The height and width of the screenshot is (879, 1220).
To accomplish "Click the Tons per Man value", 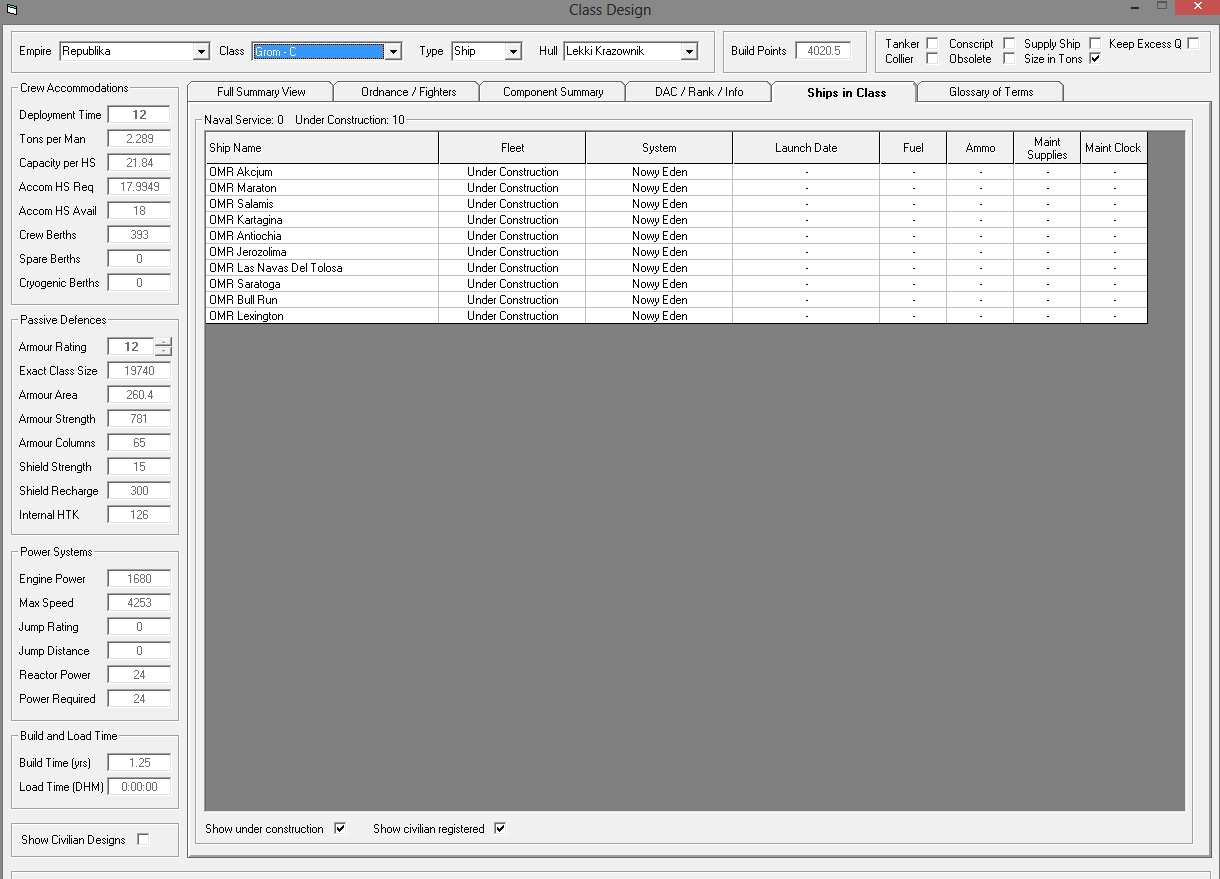I will point(139,139).
